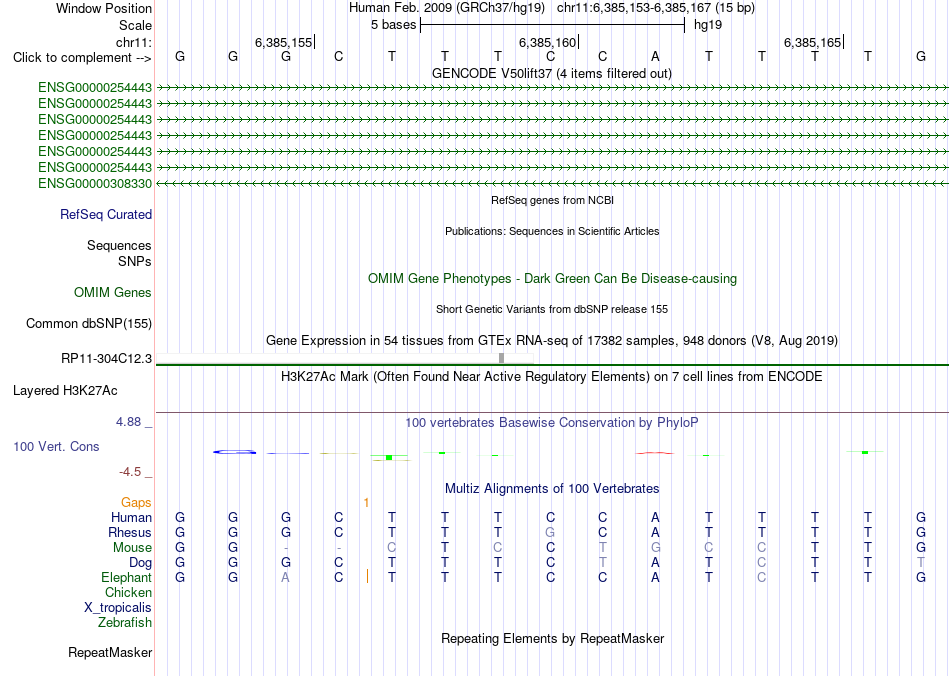950x676 pixels.
Task: Click the OMIM Gene Phenotypes green title
Action: [x=553, y=279]
